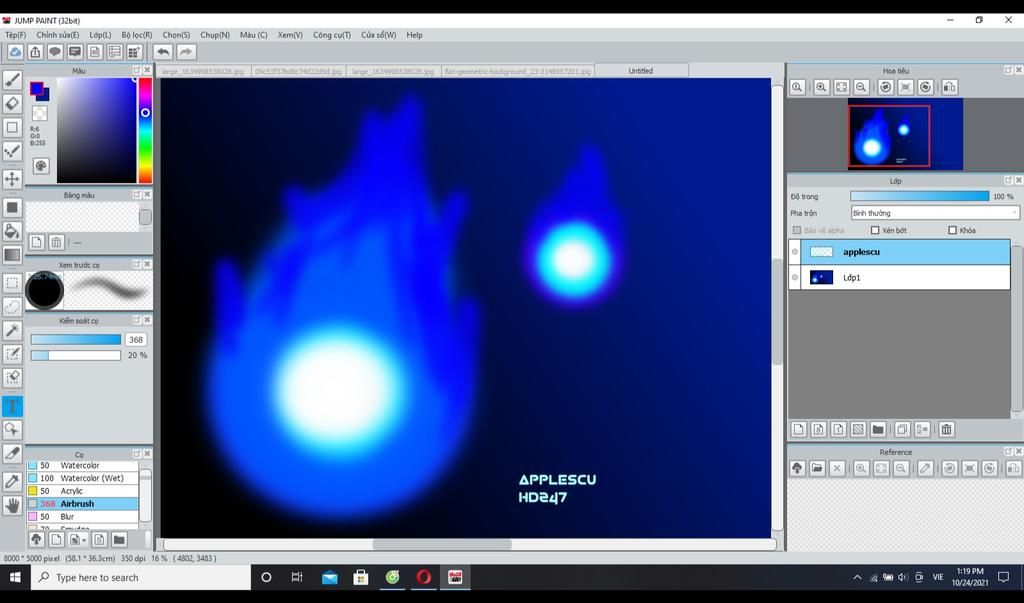Delete layer with trash icon
Screen dimensions: 1024x603
[x=946, y=429]
